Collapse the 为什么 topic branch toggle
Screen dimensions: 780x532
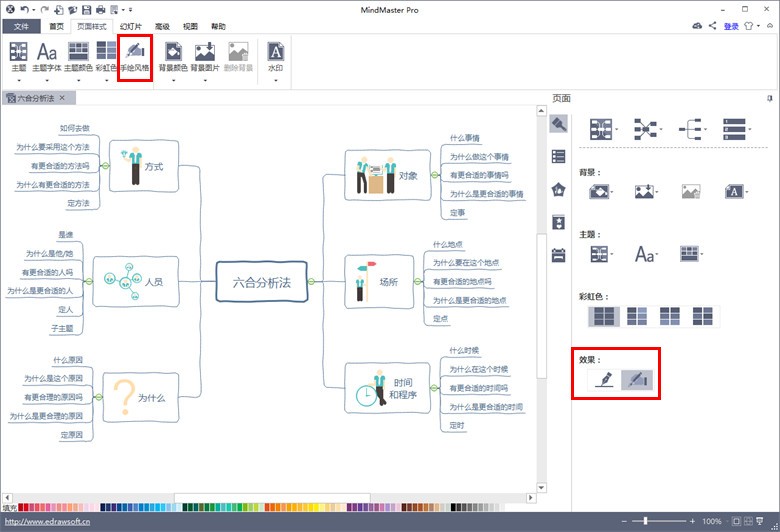click(x=98, y=397)
